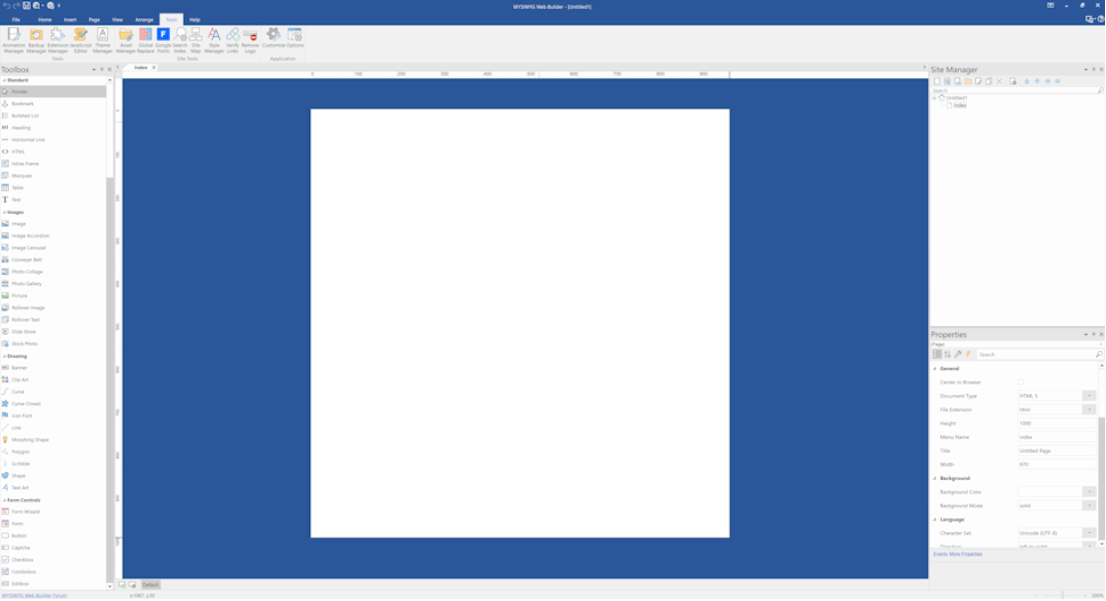Click the Site Manager search magnifier icon
The height and width of the screenshot is (601, 1106).
1100,91
